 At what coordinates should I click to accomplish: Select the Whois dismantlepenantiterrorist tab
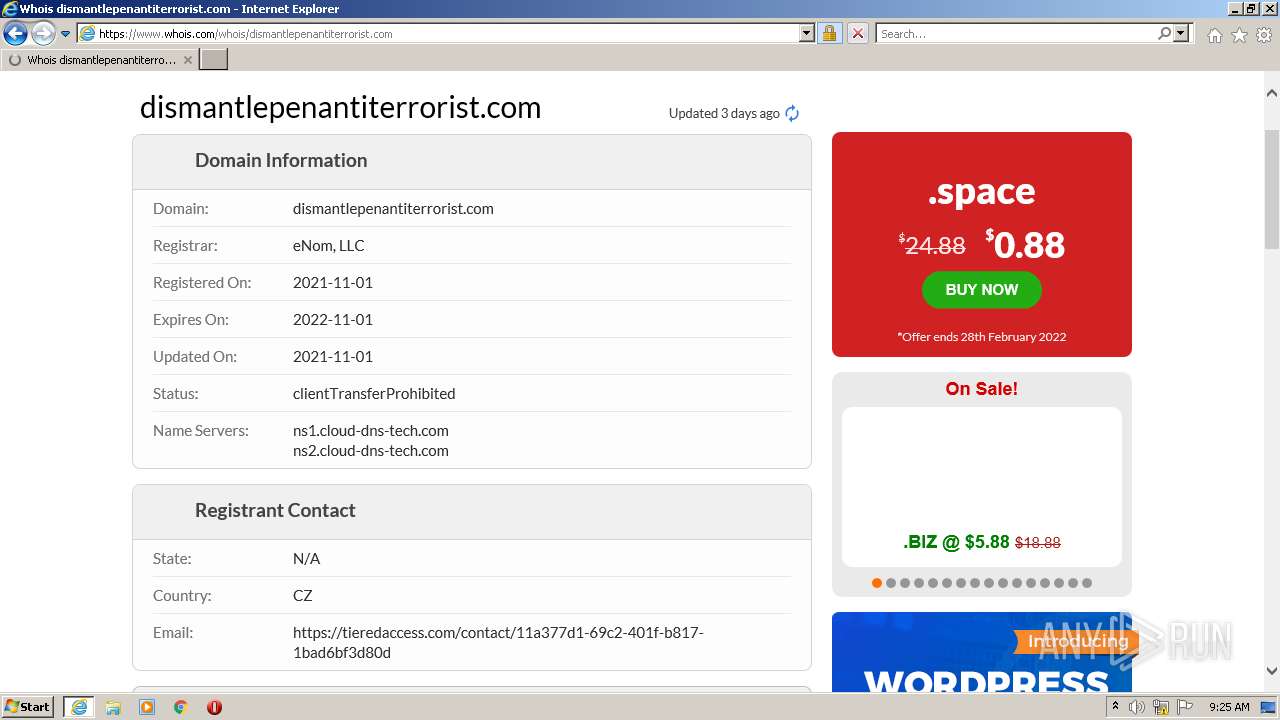coord(100,60)
